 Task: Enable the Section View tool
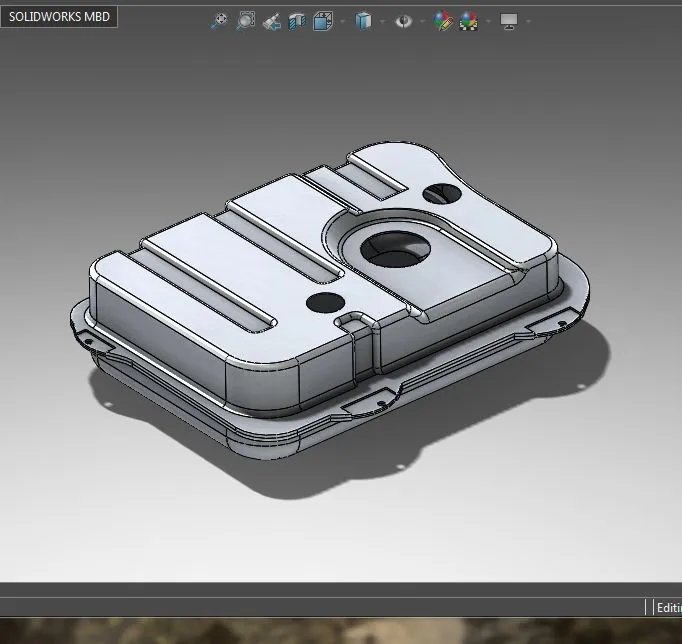coord(297,21)
